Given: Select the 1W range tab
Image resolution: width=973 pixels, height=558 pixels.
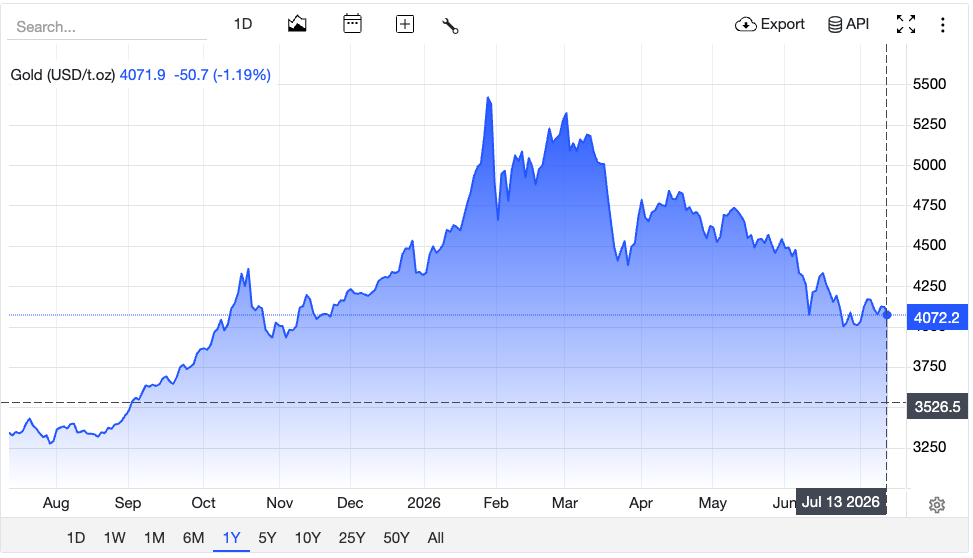Looking at the screenshot, I should 114,538.
